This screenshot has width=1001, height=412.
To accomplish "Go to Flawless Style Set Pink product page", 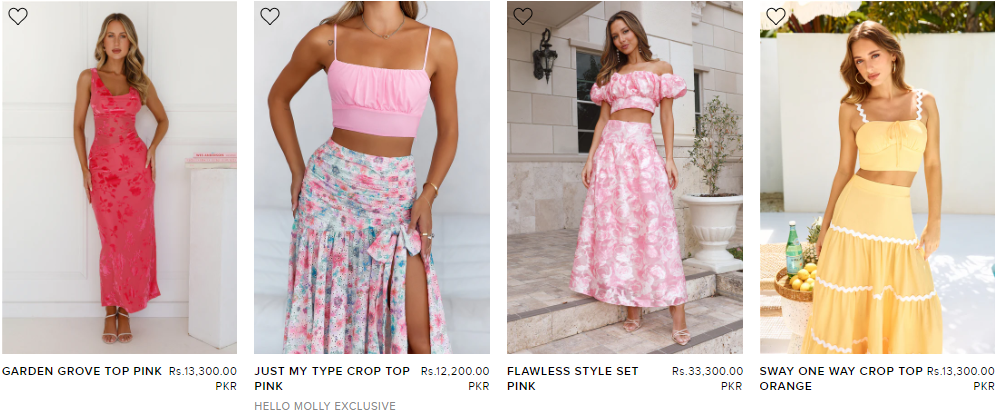I will [573, 379].
